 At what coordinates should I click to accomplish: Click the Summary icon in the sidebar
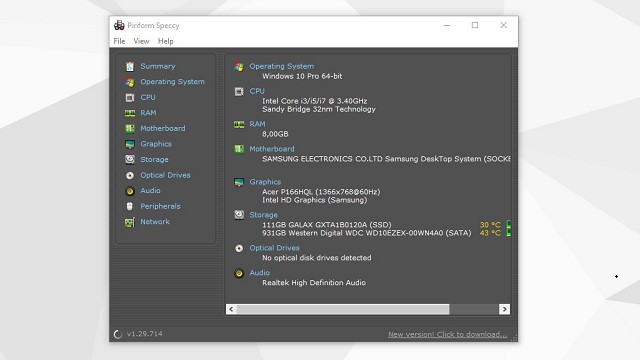[130, 66]
